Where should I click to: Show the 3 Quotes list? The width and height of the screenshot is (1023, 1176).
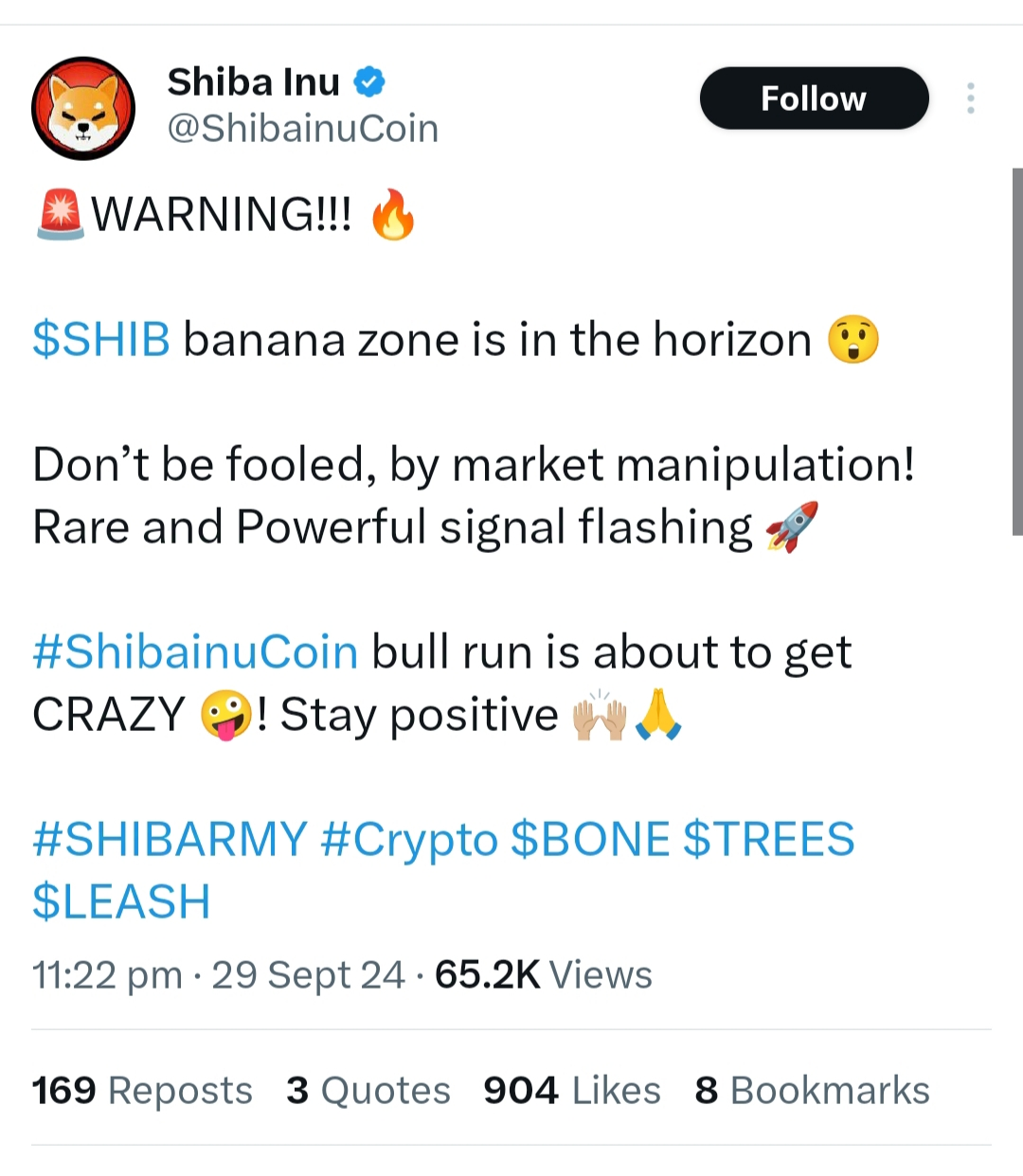[x=368, y=1091]
